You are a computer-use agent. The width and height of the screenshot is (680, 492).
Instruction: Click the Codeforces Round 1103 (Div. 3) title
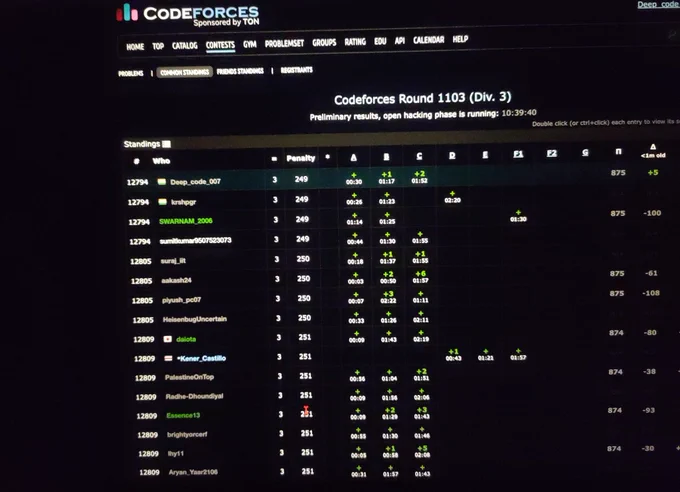pos(422,98)
